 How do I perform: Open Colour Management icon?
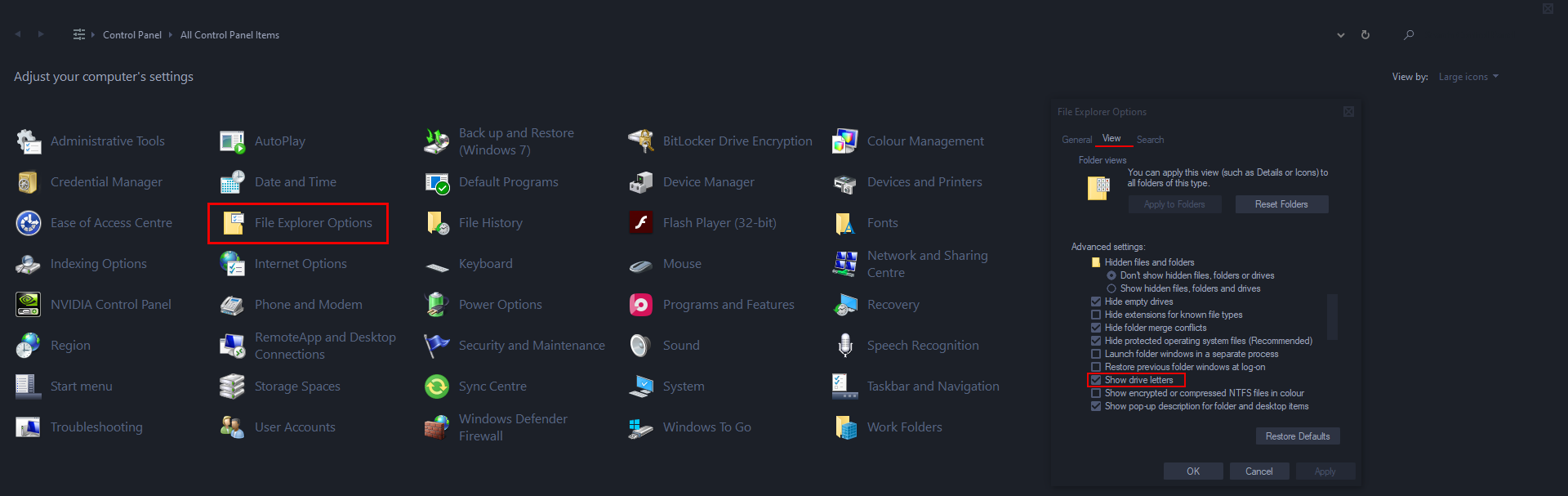click(845, 141)
